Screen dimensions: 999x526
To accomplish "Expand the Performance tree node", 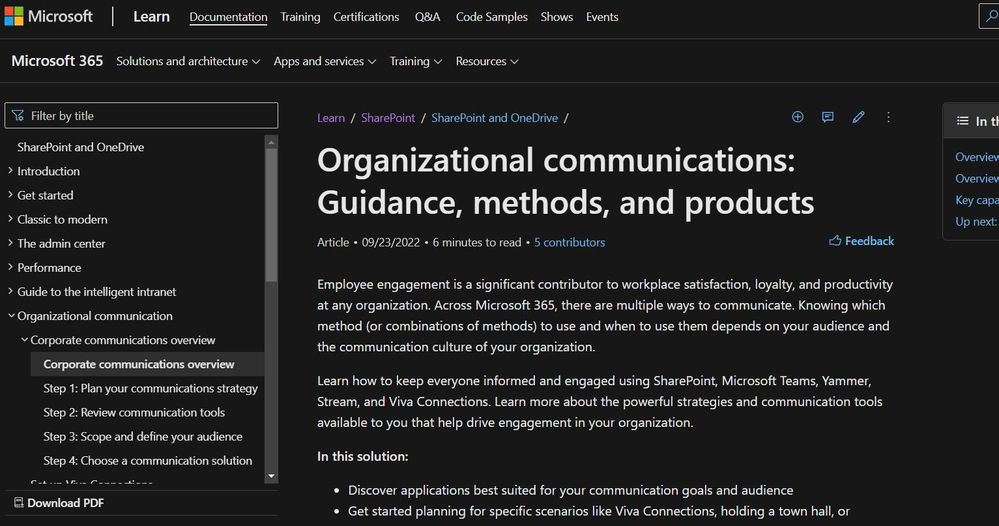I will (10, 267).
